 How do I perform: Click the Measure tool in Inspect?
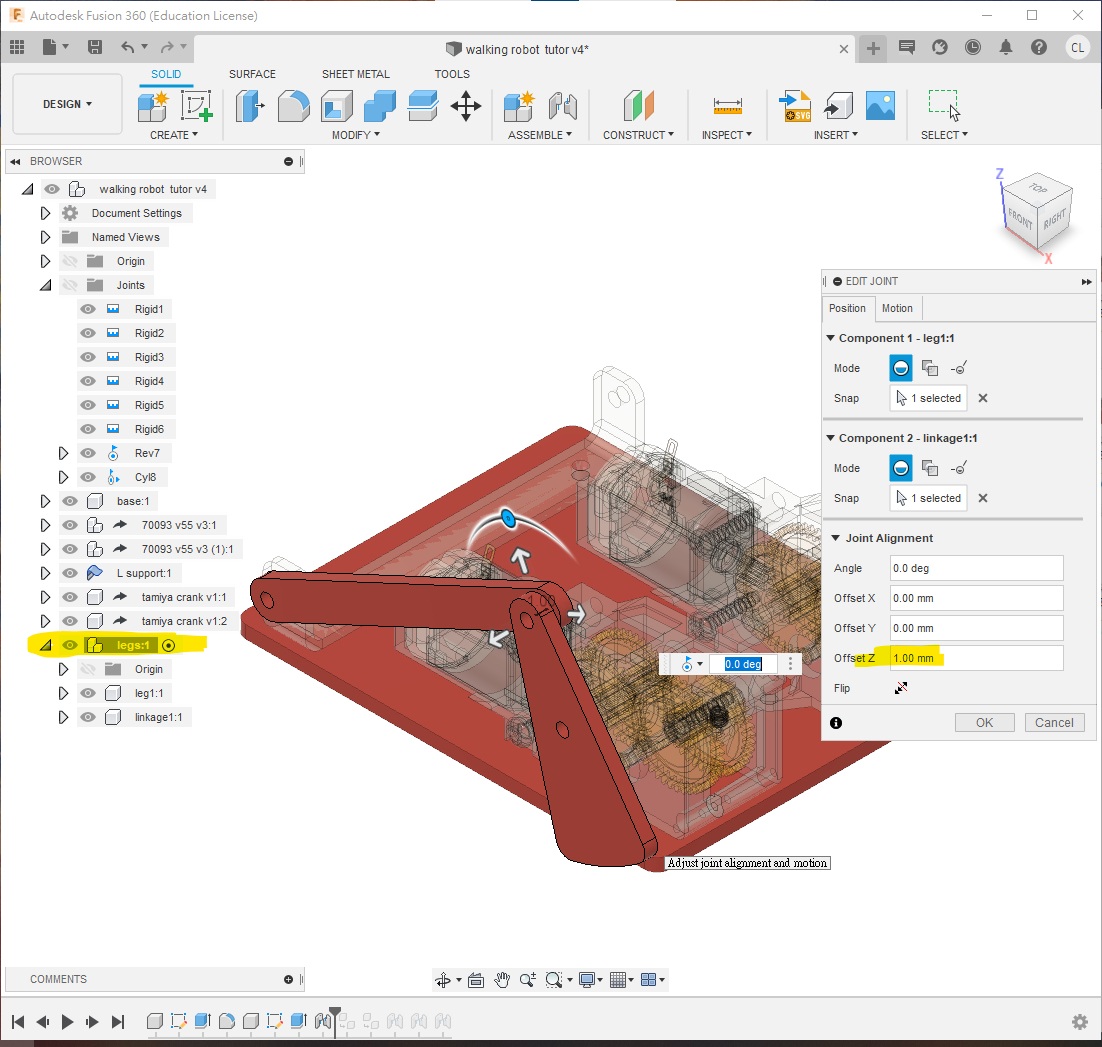(x=727, y=105)
